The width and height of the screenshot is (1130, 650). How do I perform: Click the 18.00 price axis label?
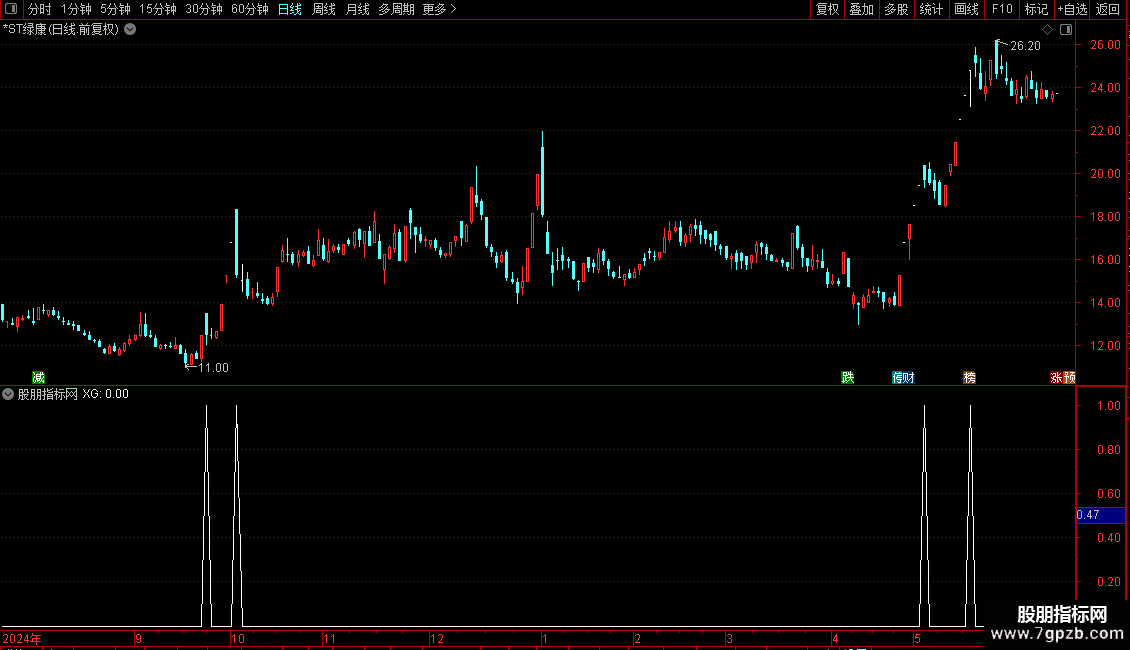(1105, 217)
